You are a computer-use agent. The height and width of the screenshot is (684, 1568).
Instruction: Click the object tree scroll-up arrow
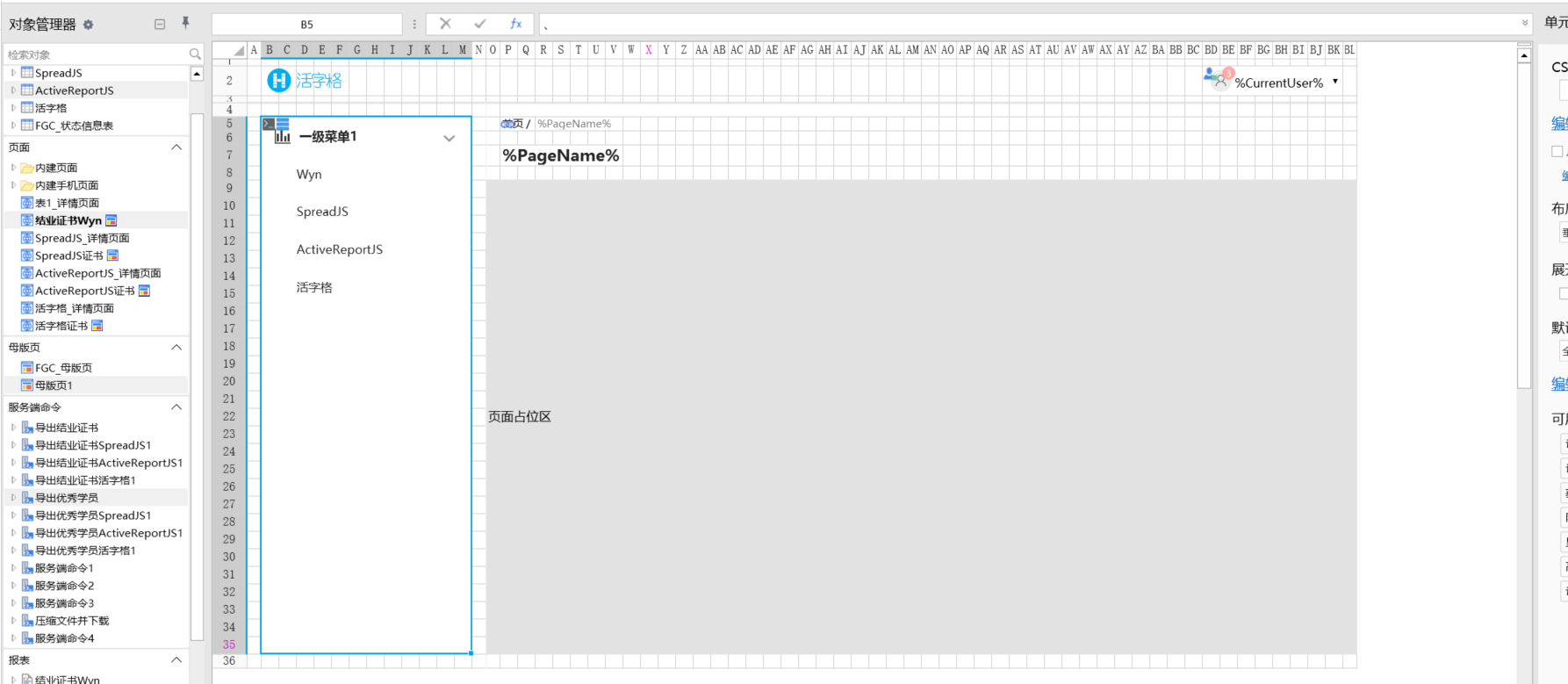197,74
